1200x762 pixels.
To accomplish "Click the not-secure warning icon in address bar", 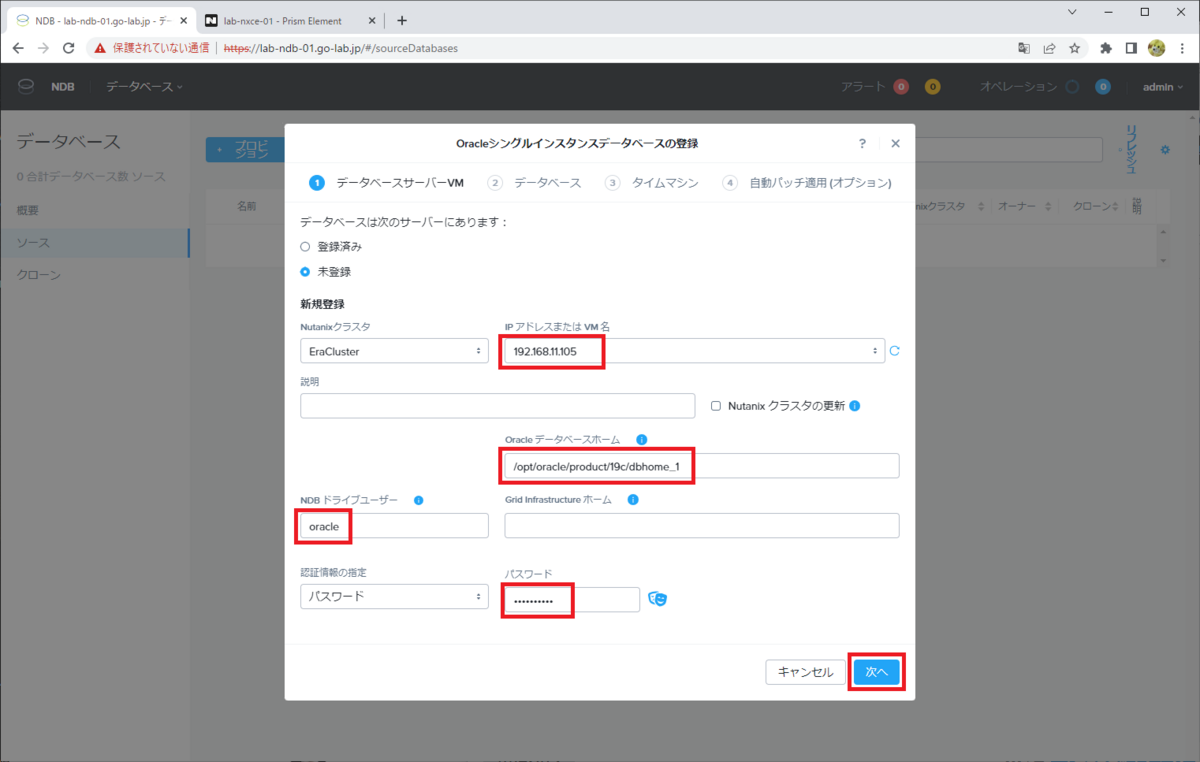I will point(100,47).
